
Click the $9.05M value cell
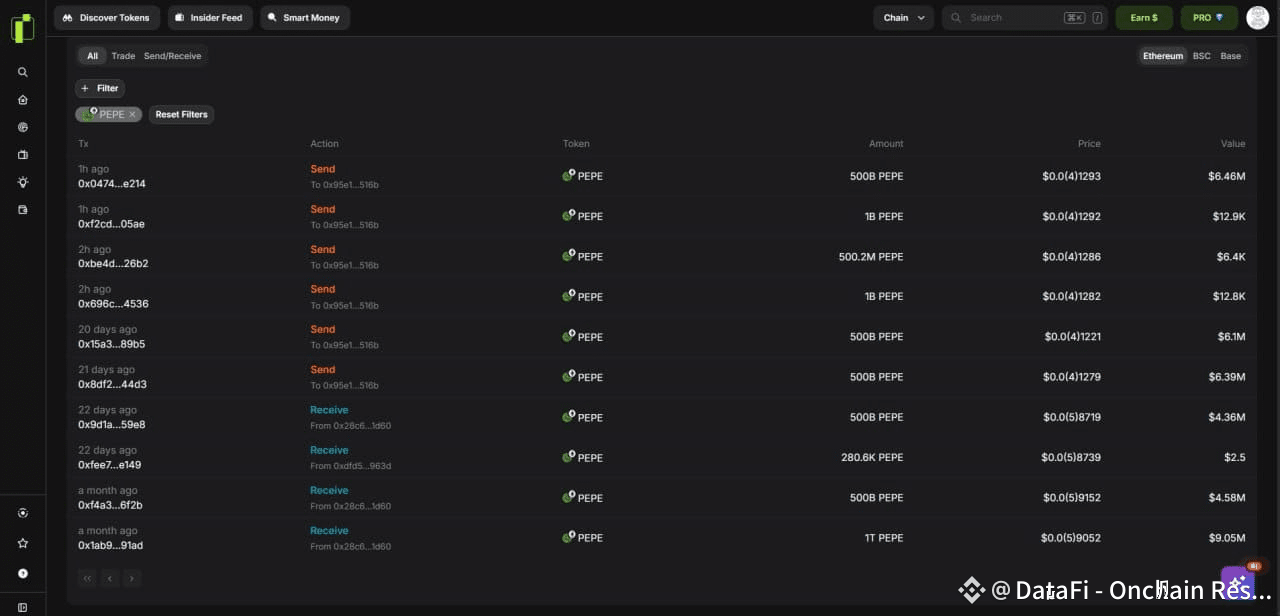click(x=1226, y=538)
